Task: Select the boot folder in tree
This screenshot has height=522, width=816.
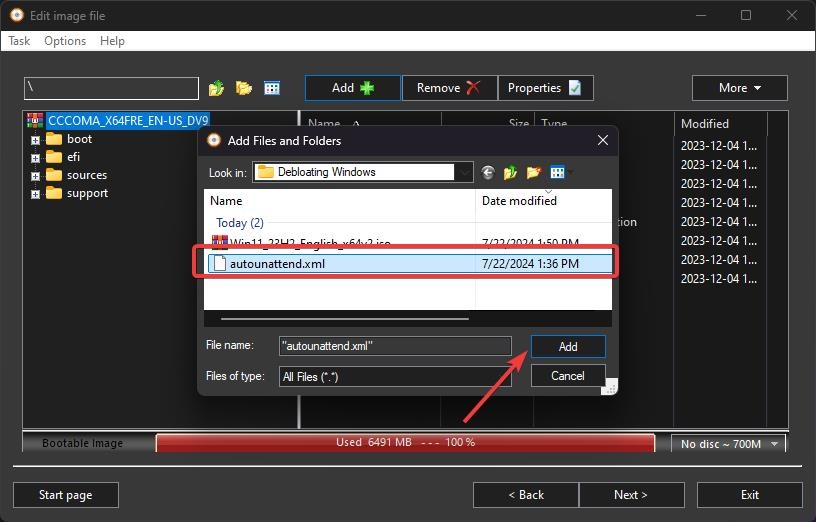Action: point(79,139)
